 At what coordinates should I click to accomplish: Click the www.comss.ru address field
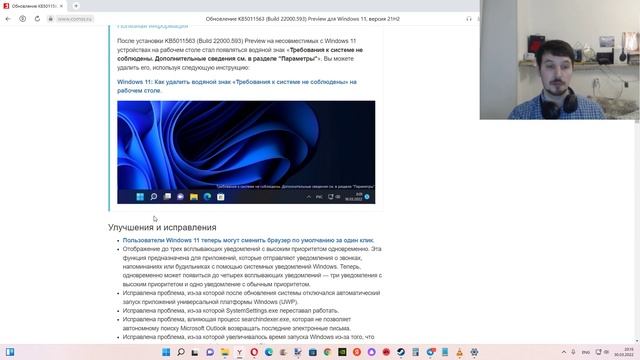75,19
